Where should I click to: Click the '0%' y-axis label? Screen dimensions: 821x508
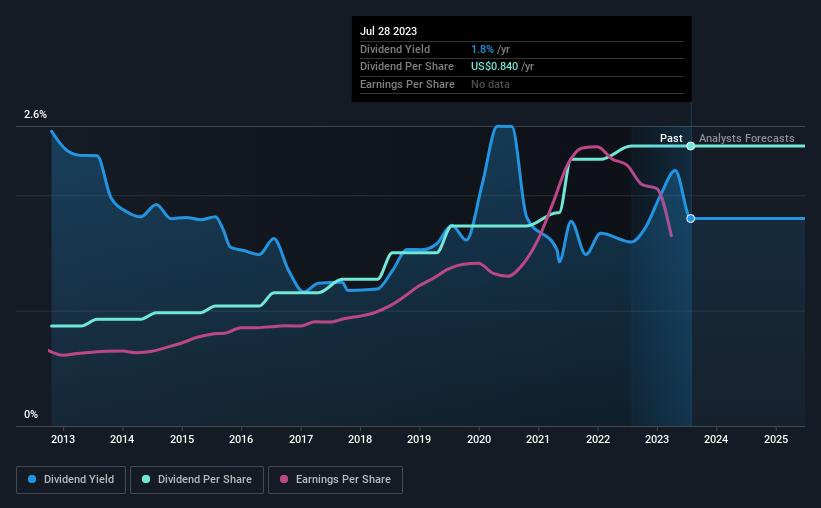pyautogui.click(x=31, y=414)
